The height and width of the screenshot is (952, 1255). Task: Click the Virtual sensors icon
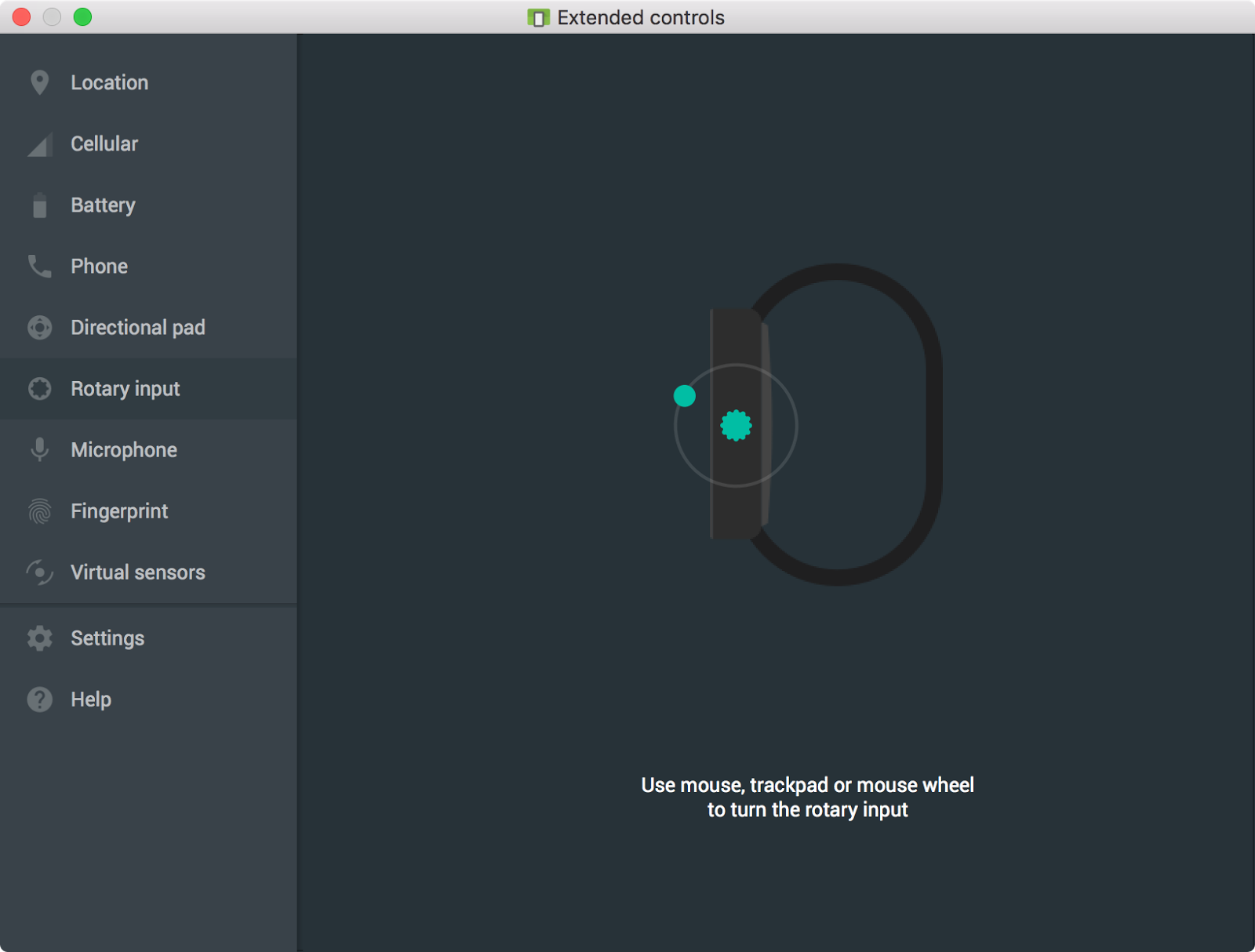click(39, 572)
